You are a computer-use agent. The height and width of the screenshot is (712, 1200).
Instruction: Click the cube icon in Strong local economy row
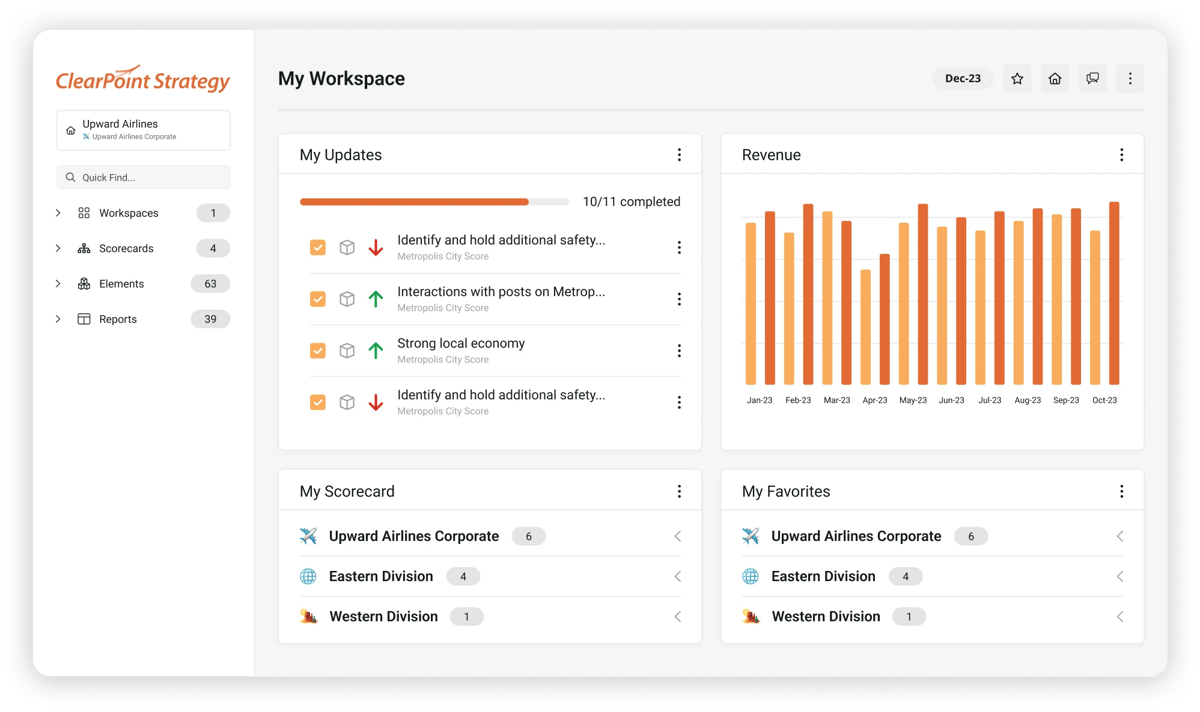[347, 351]
